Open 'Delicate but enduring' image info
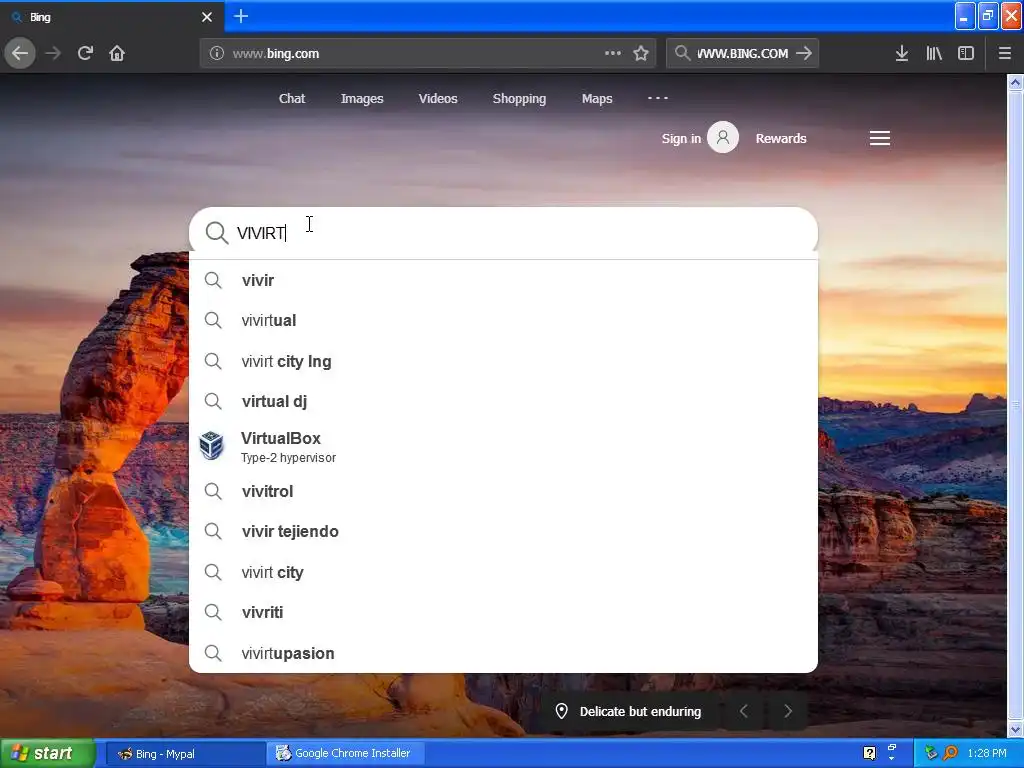The image size is (1024, 768). (640, 711)
